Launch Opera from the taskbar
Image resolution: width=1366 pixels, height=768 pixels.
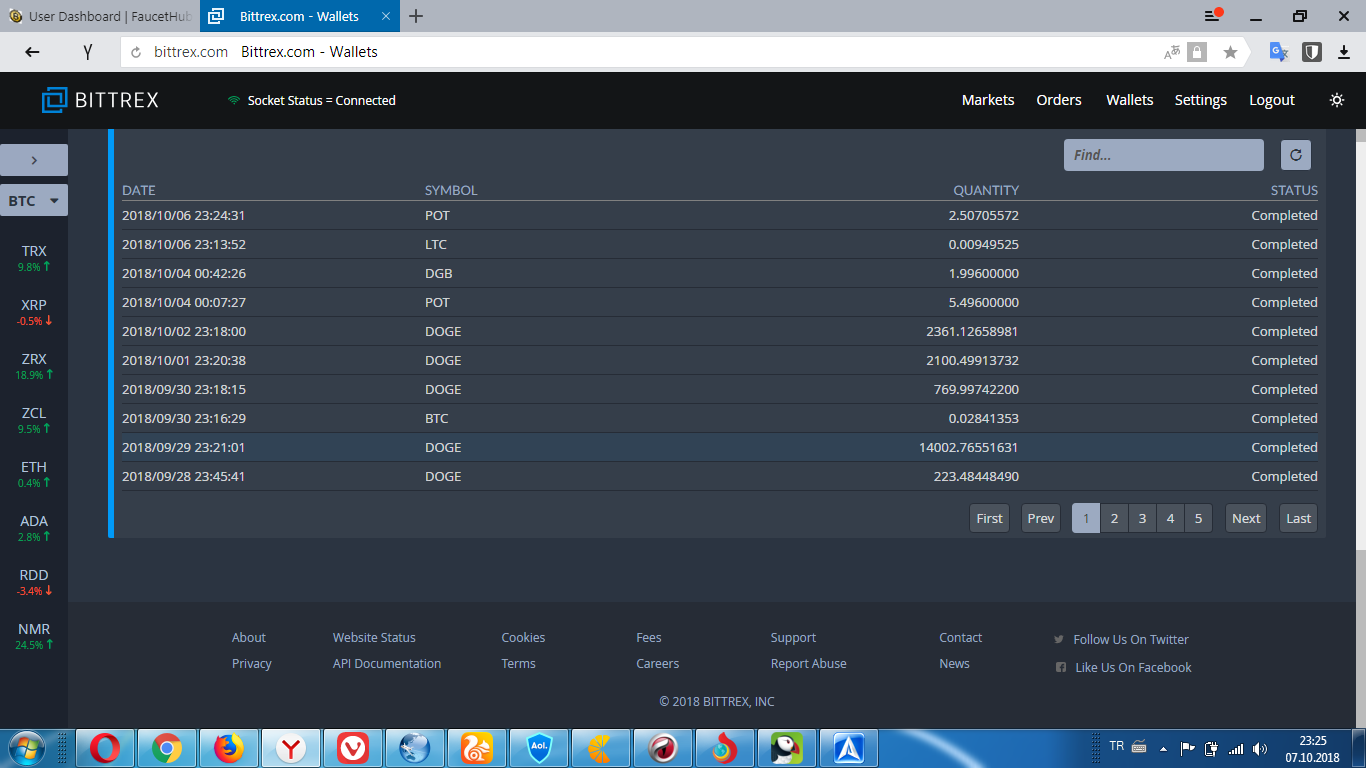(x=105, y=748)
